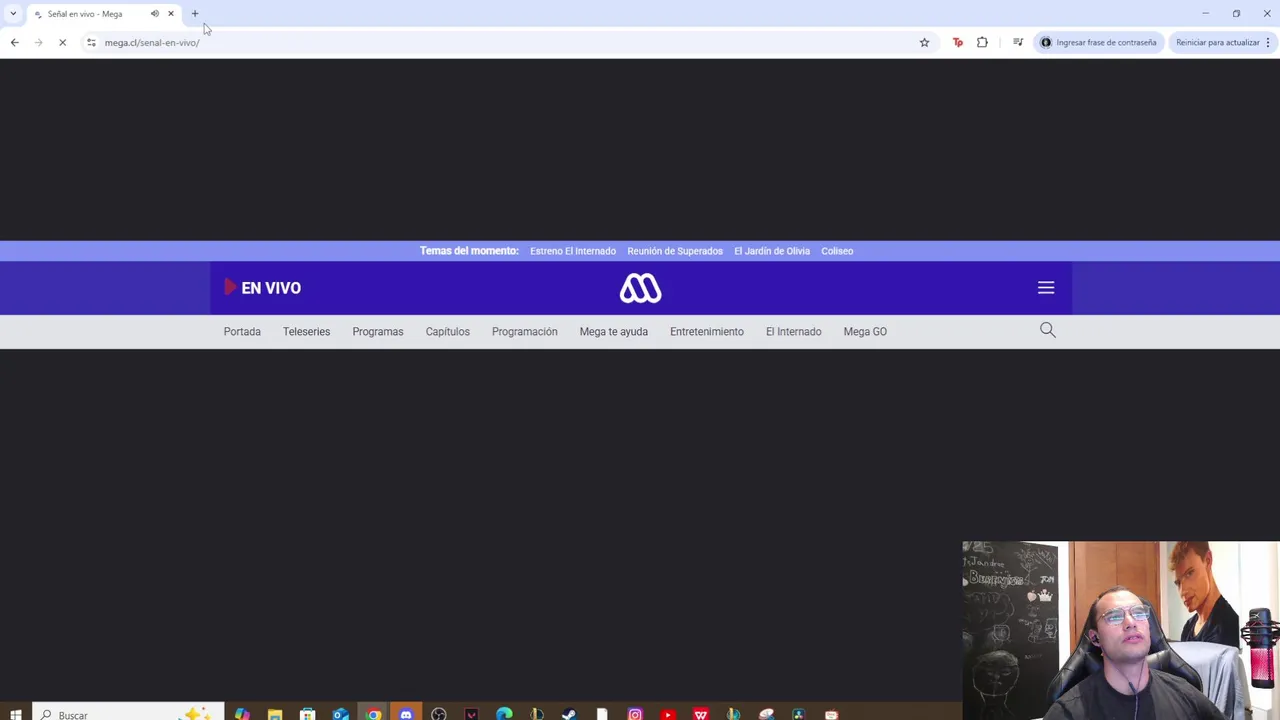Go back with the browser back arrow
1280x720 pixels.
[14, 42]
